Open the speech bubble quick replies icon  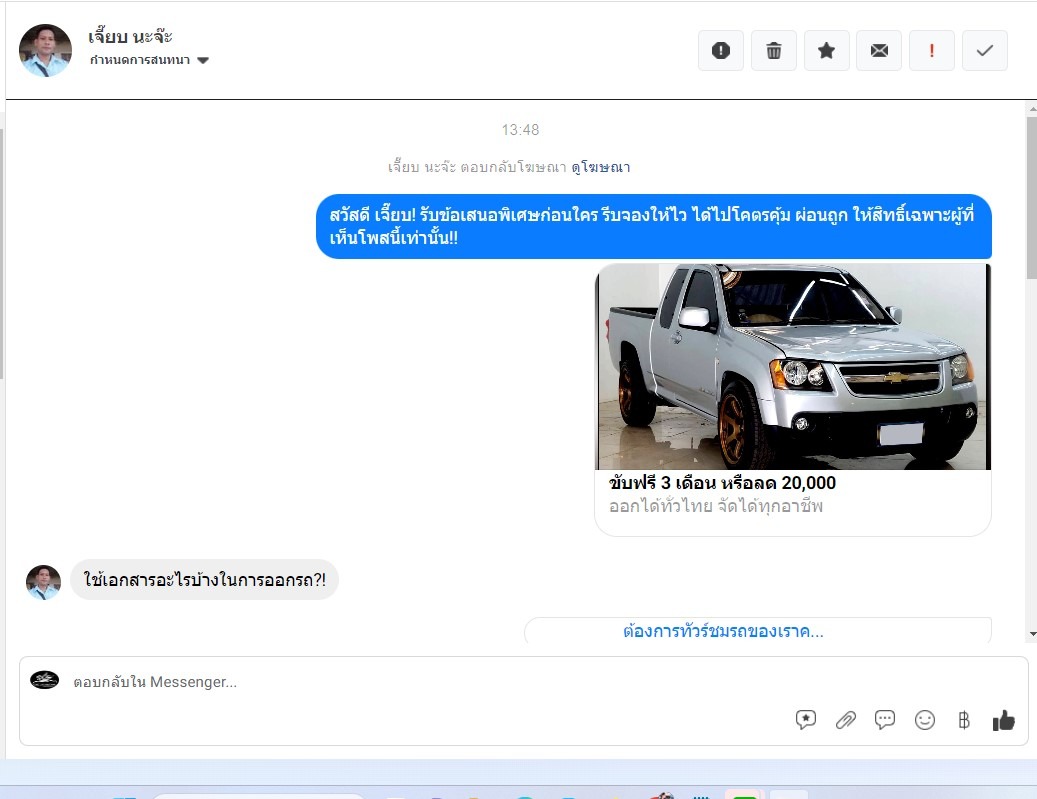[x=885, y=720]
